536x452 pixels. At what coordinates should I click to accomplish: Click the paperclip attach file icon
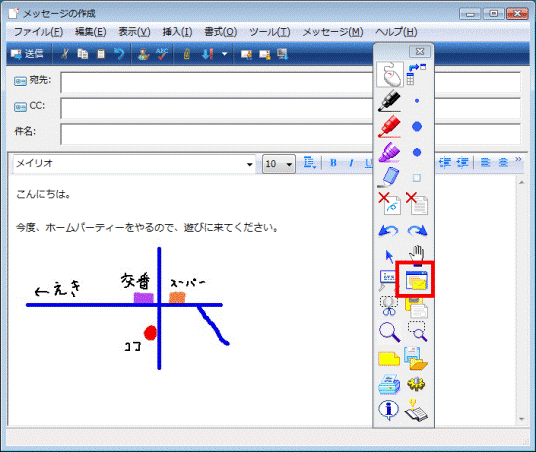(187, 54)
